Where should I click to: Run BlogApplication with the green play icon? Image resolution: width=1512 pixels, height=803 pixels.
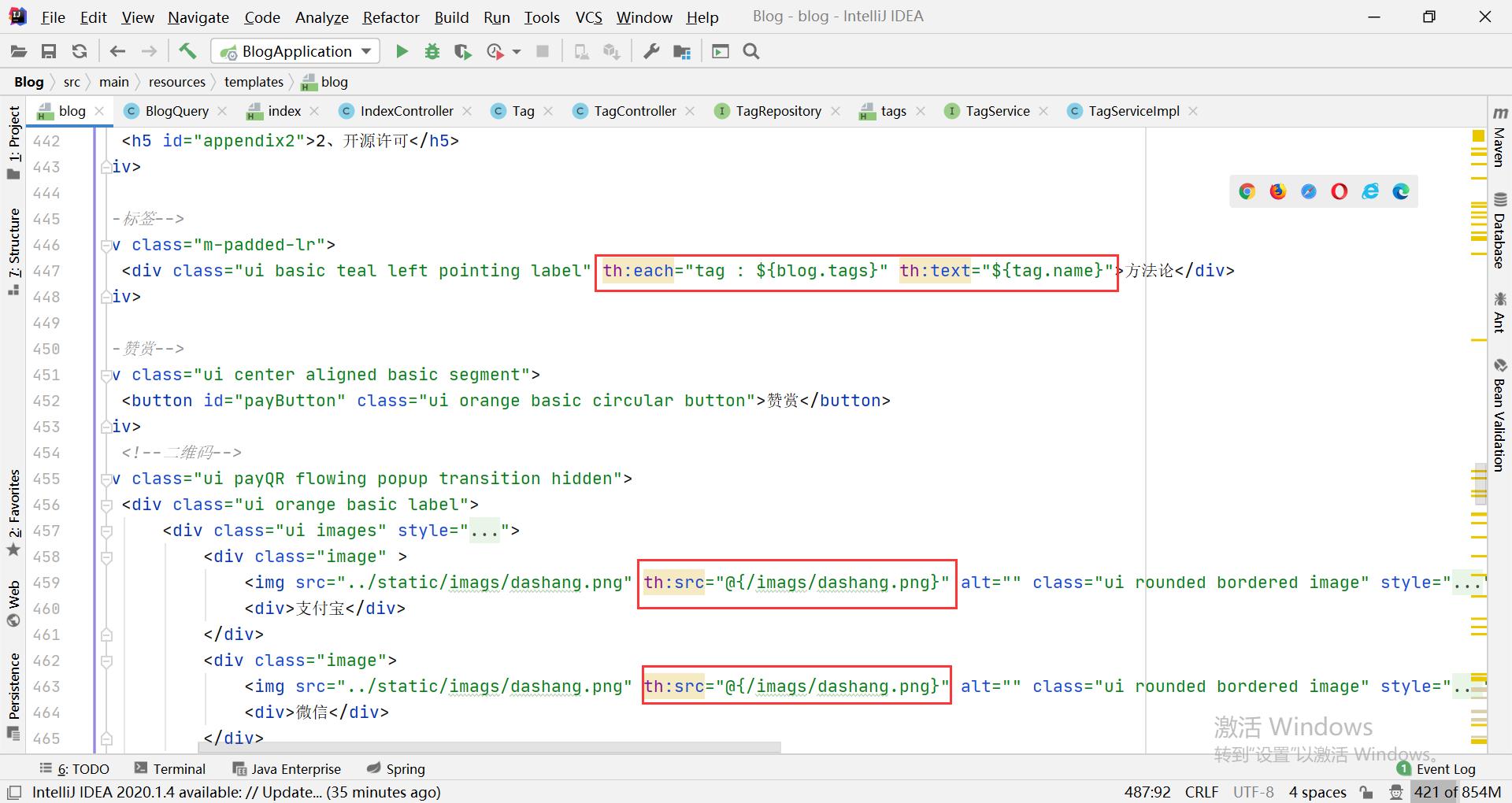click(402, 51)
